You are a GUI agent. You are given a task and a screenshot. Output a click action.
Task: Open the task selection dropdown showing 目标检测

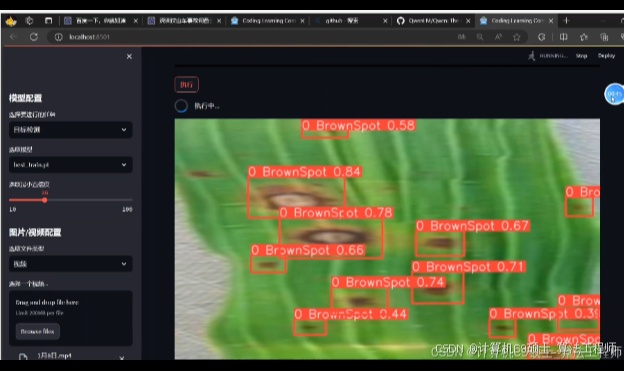70,130
